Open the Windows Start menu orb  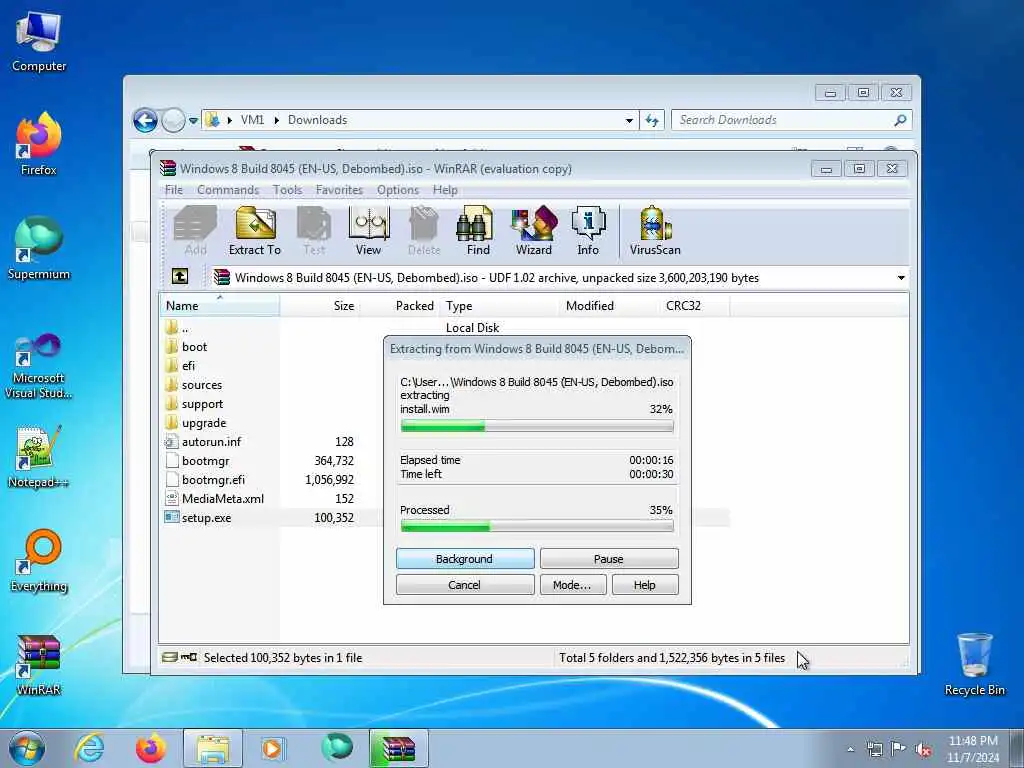(x=27, y=748)
